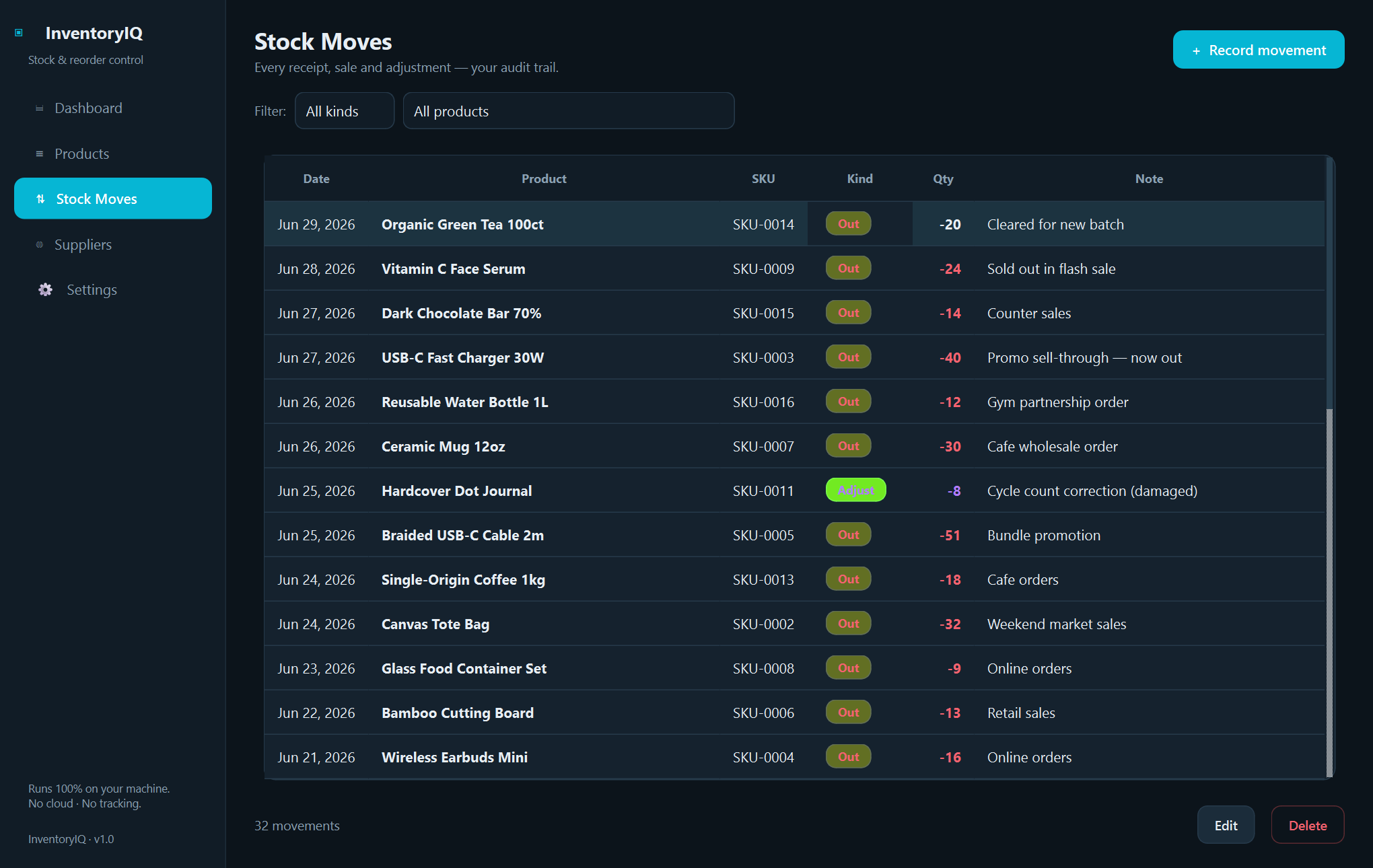Click the Date column header
This screenshot has height=868, width=1373.
click(x=316, y=179)
